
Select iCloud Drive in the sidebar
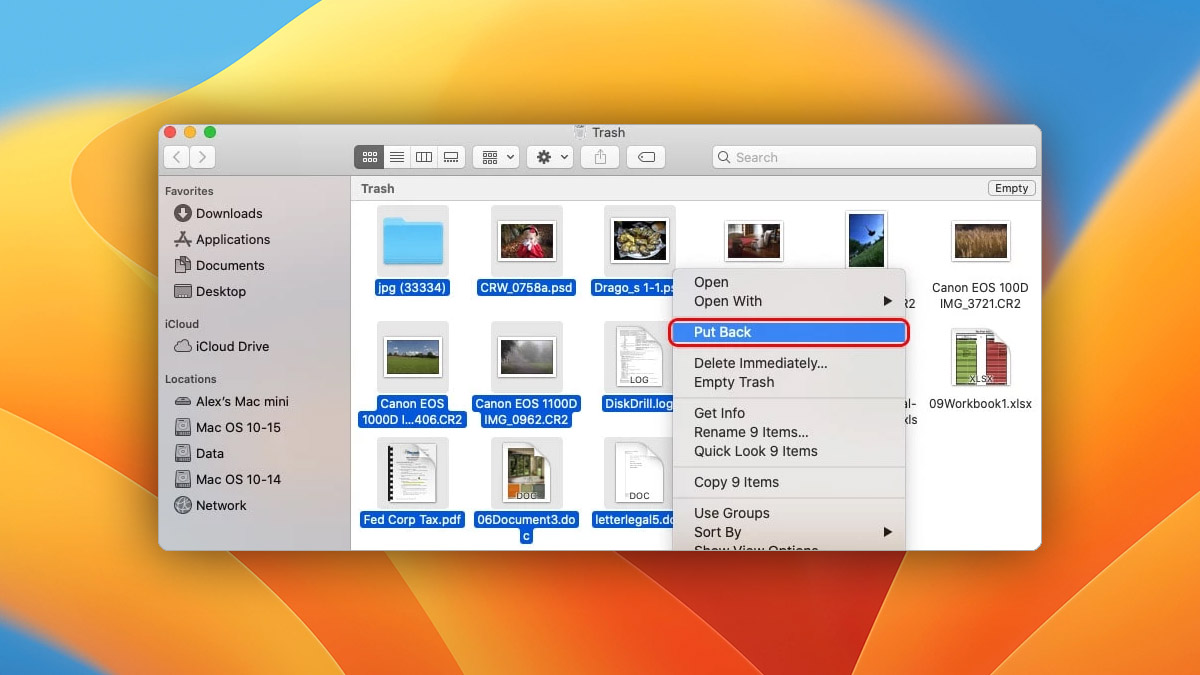click(x=221, y=346)
